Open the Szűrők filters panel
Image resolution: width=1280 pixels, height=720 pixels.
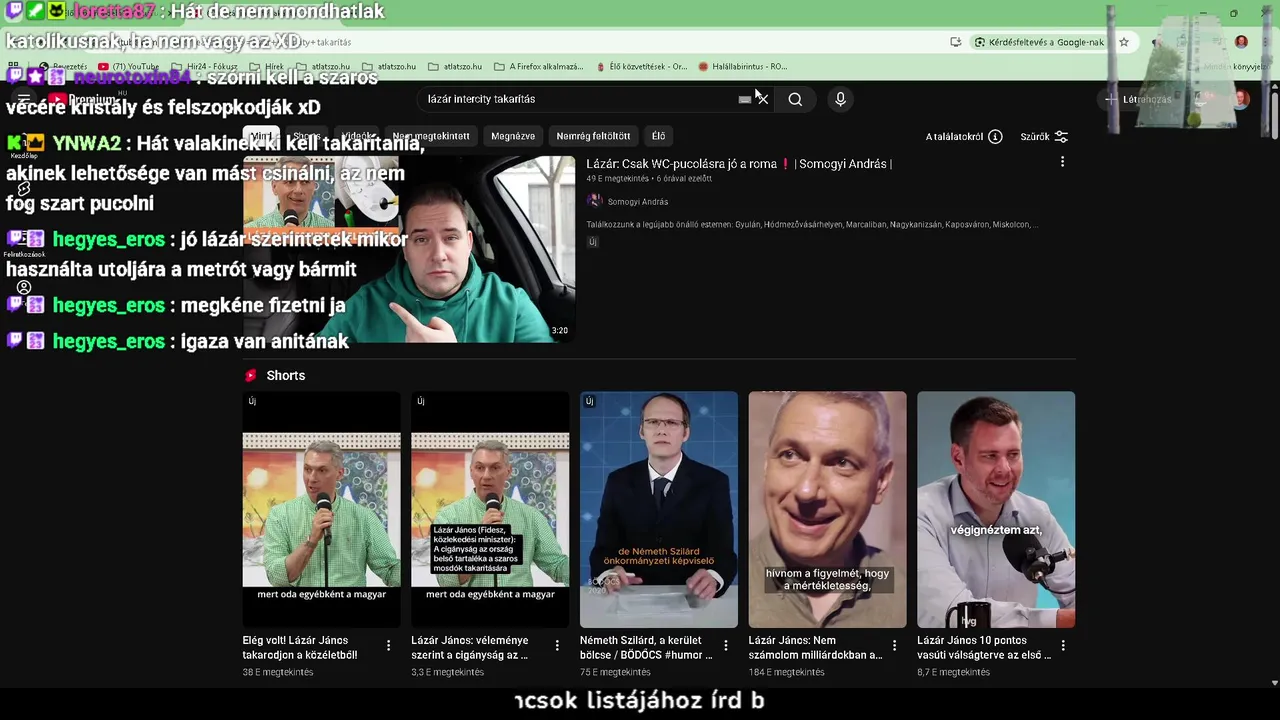[x=1044, y=136]
